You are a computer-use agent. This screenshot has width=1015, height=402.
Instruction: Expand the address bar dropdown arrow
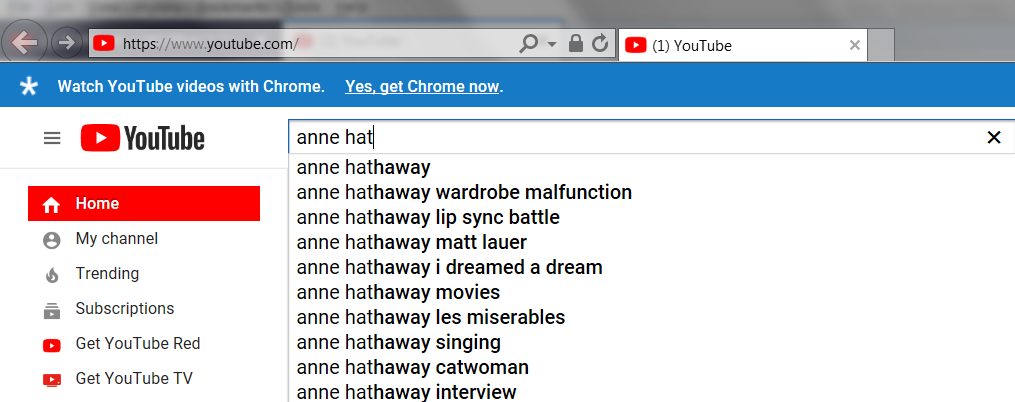tap(552, 45)
